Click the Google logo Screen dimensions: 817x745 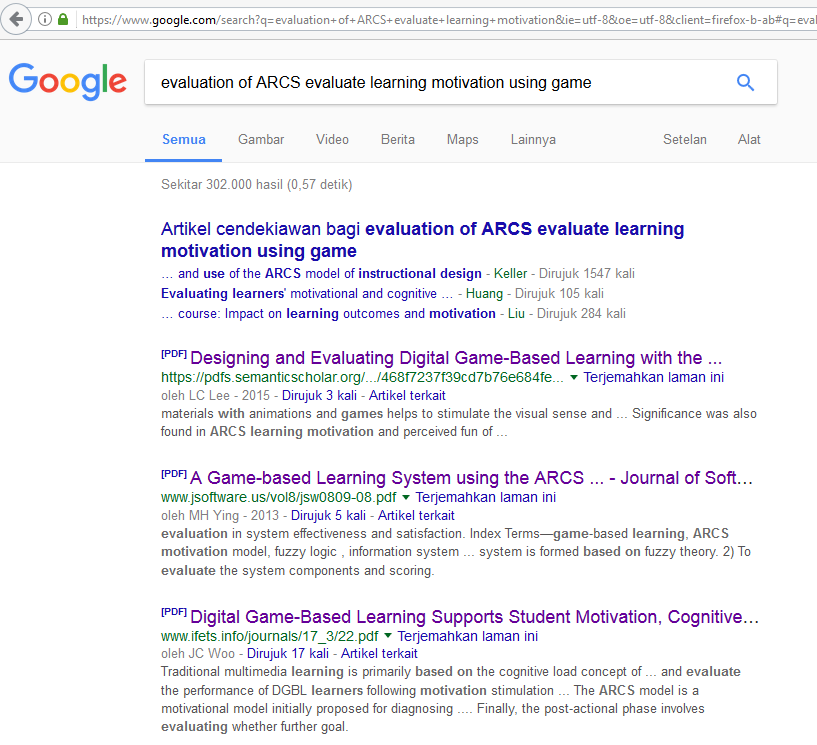68,82
